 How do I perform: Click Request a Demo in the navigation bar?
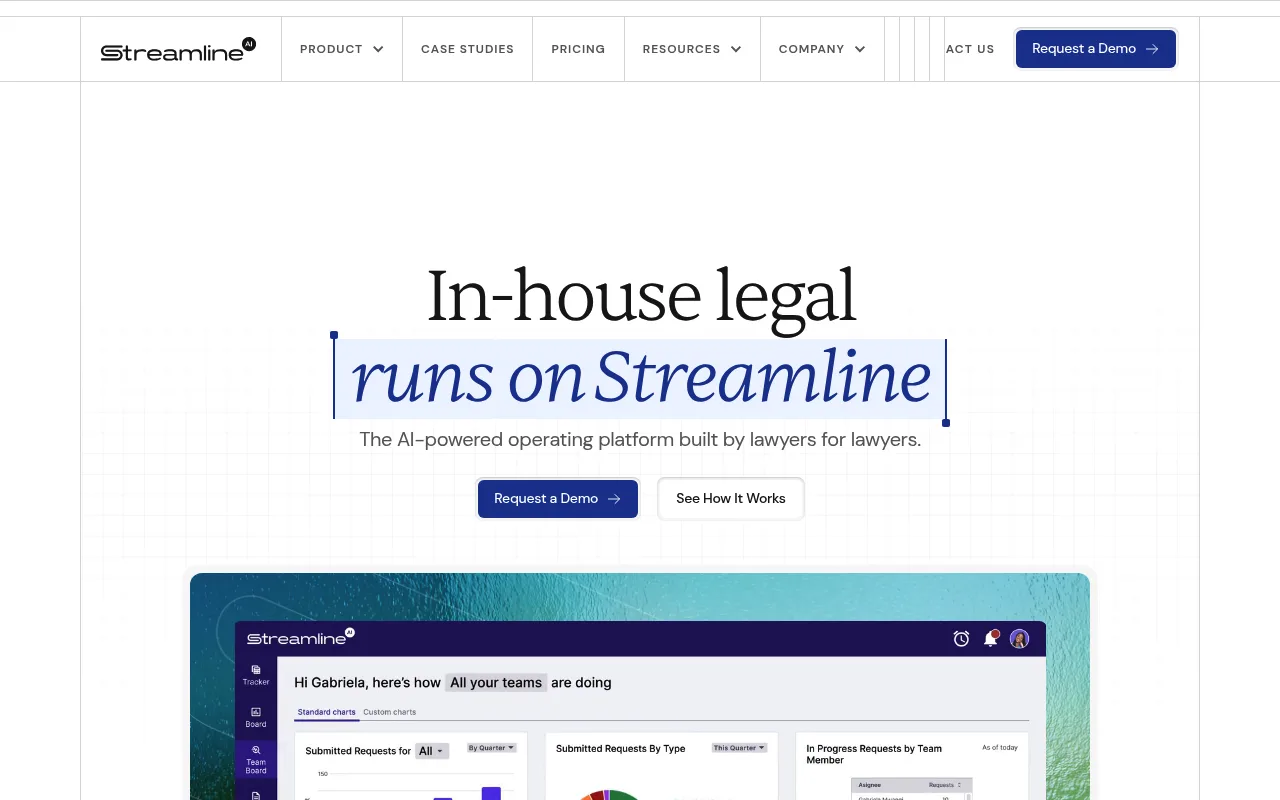point(1096,49)
